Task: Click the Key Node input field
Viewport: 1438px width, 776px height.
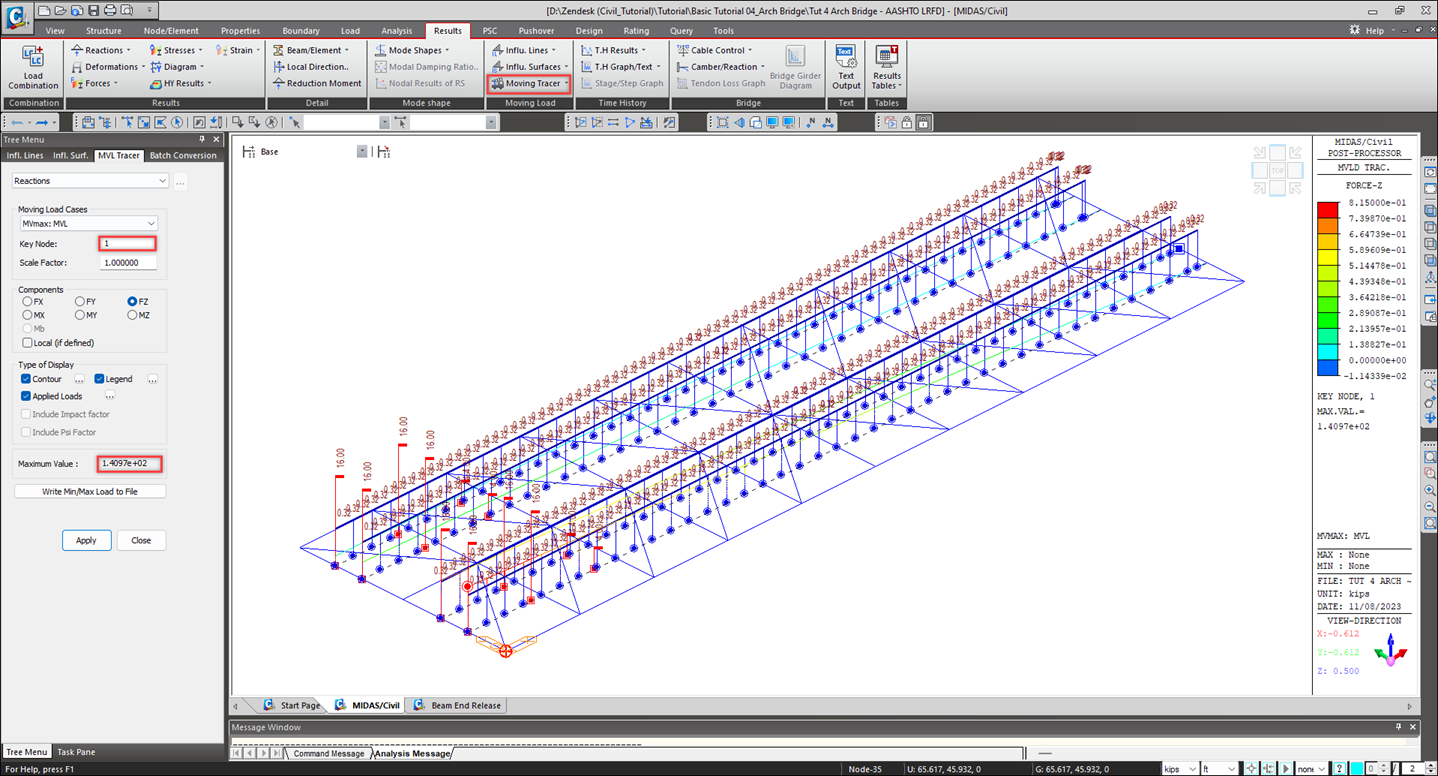Action: (128, 244)
